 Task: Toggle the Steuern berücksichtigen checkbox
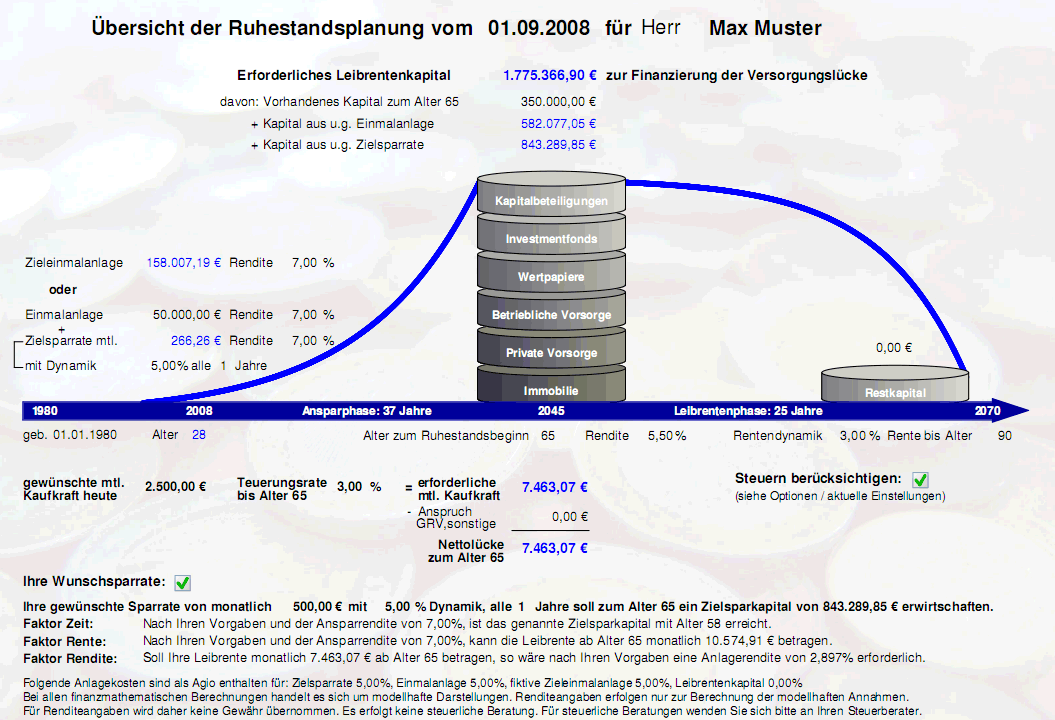click(x=920, y=480)
